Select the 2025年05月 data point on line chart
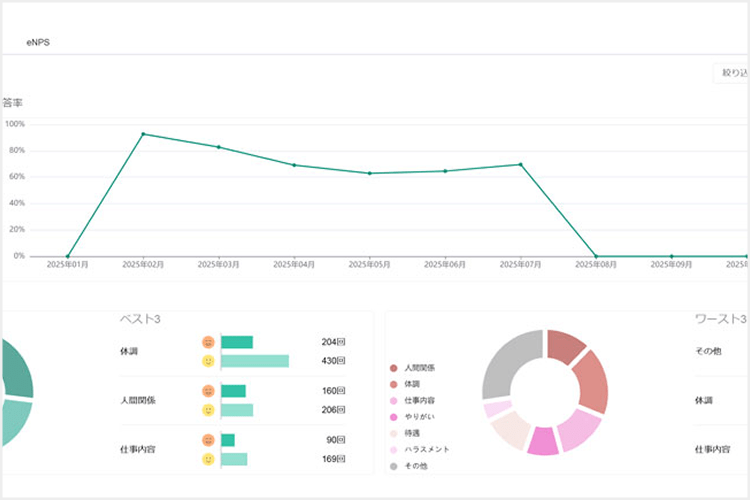750x500 pixels. (369, 173)
